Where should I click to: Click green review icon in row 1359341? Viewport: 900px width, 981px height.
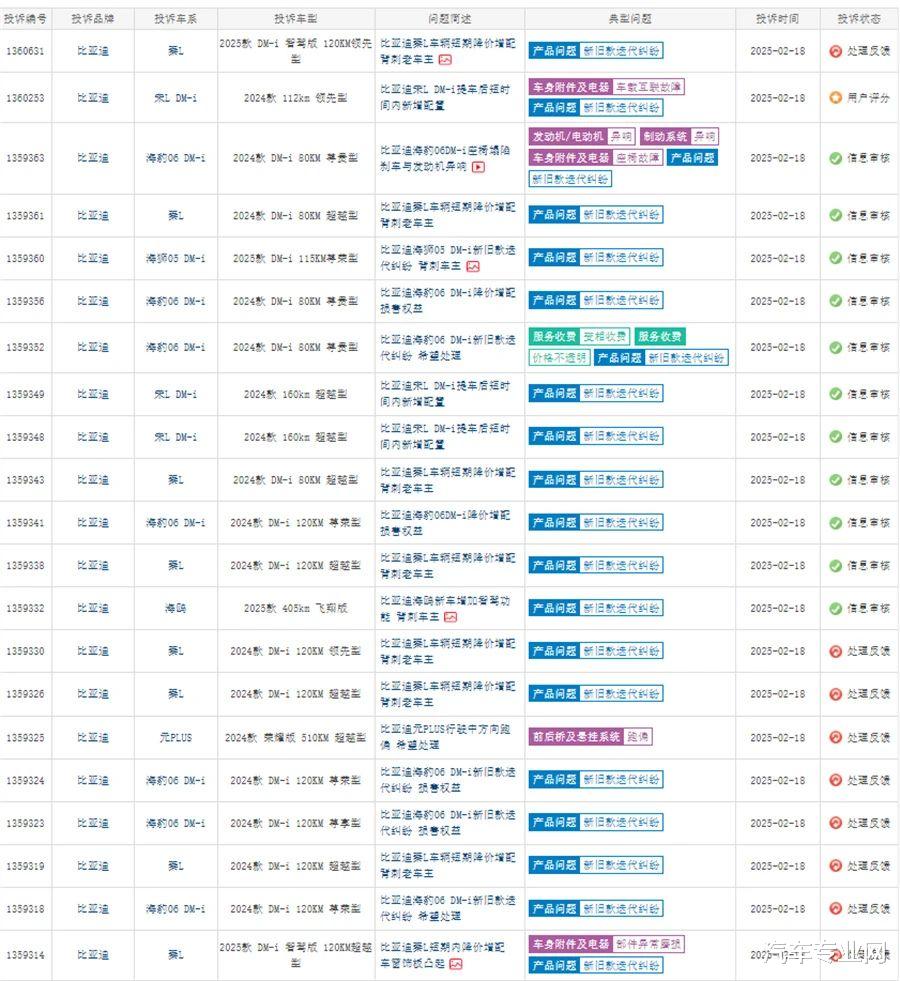click(835, 522)
